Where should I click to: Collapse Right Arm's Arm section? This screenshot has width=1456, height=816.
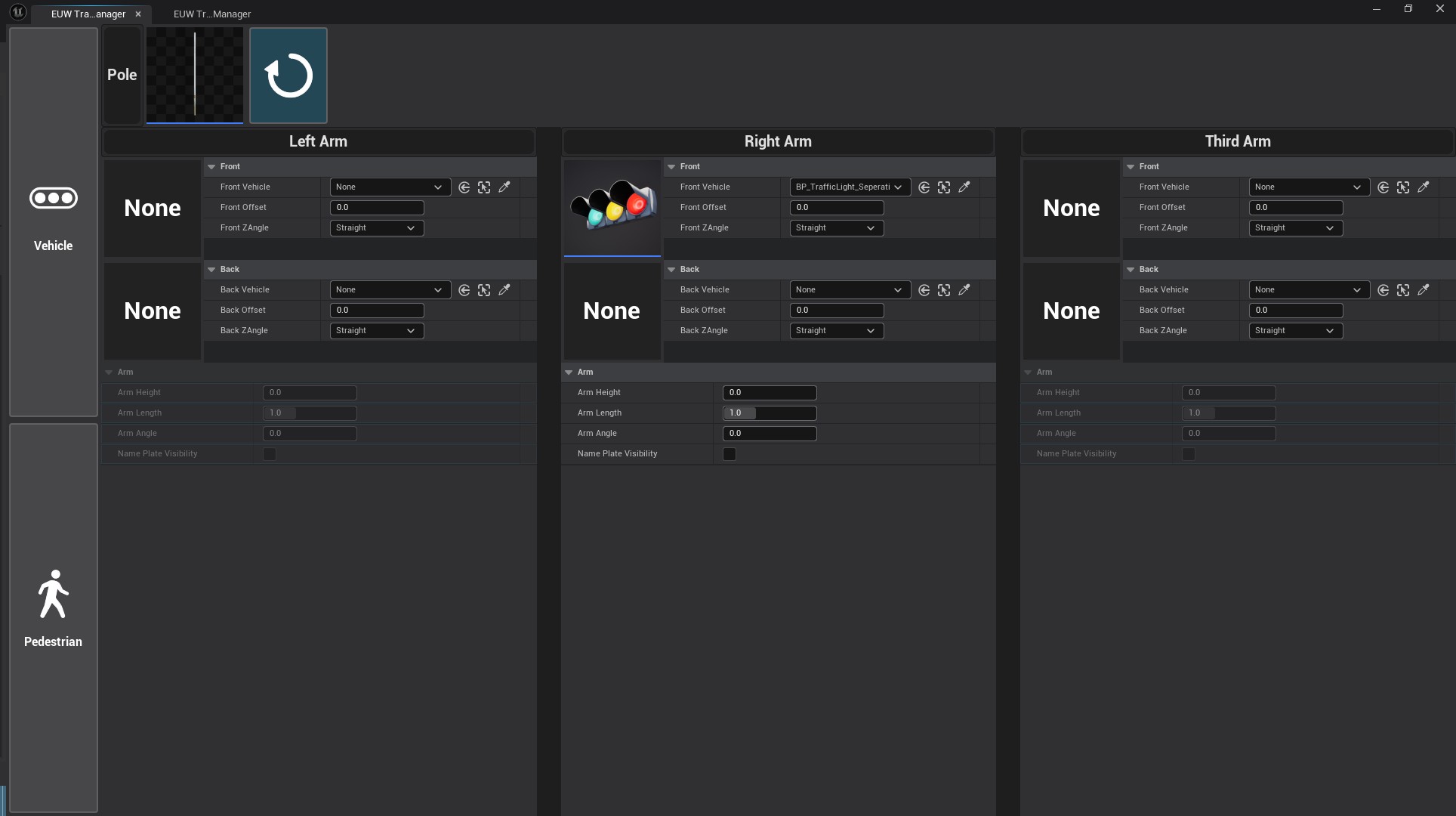(x=569, y=372)
